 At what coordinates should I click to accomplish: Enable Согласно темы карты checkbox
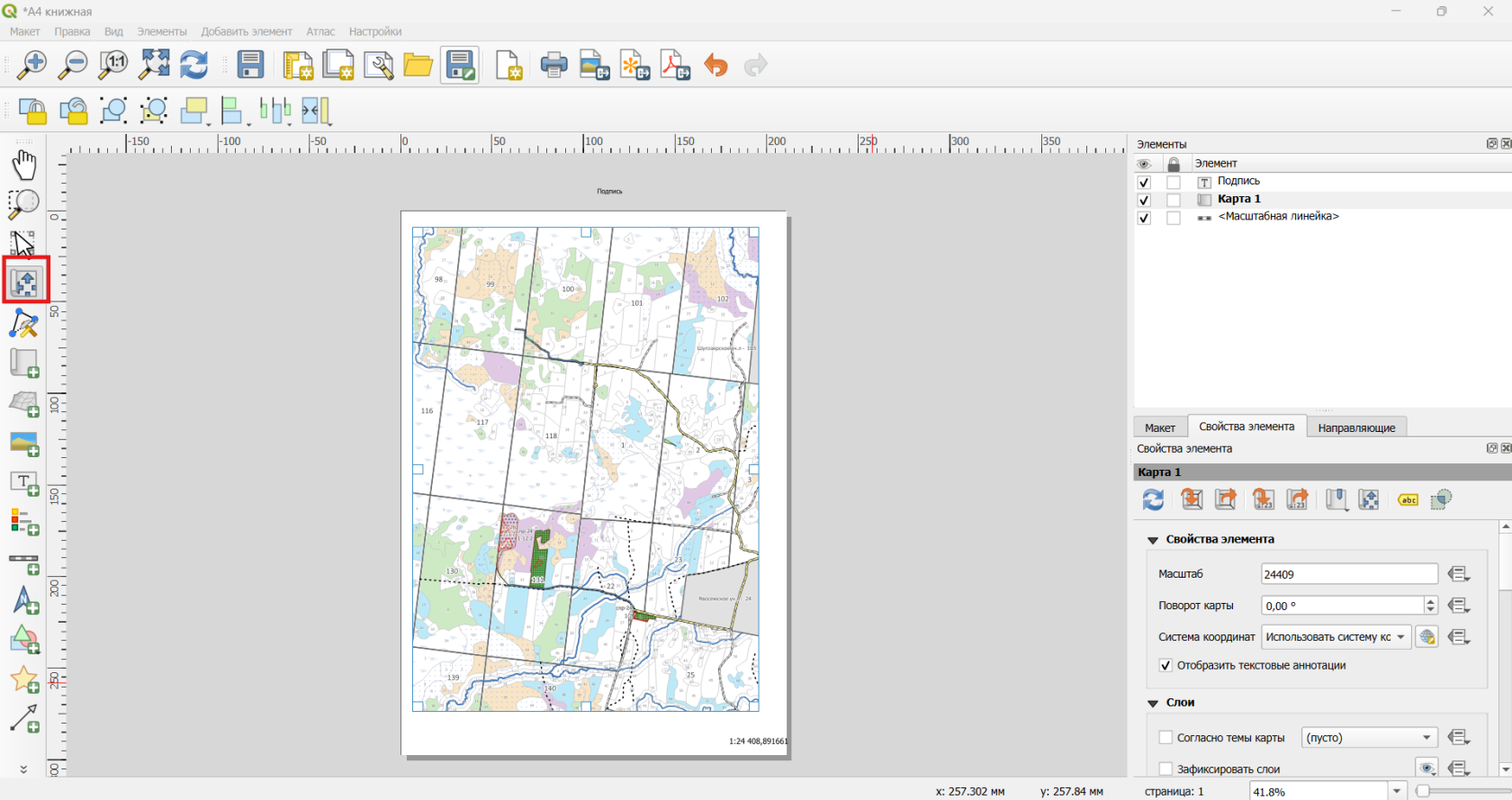(1165, 738)
